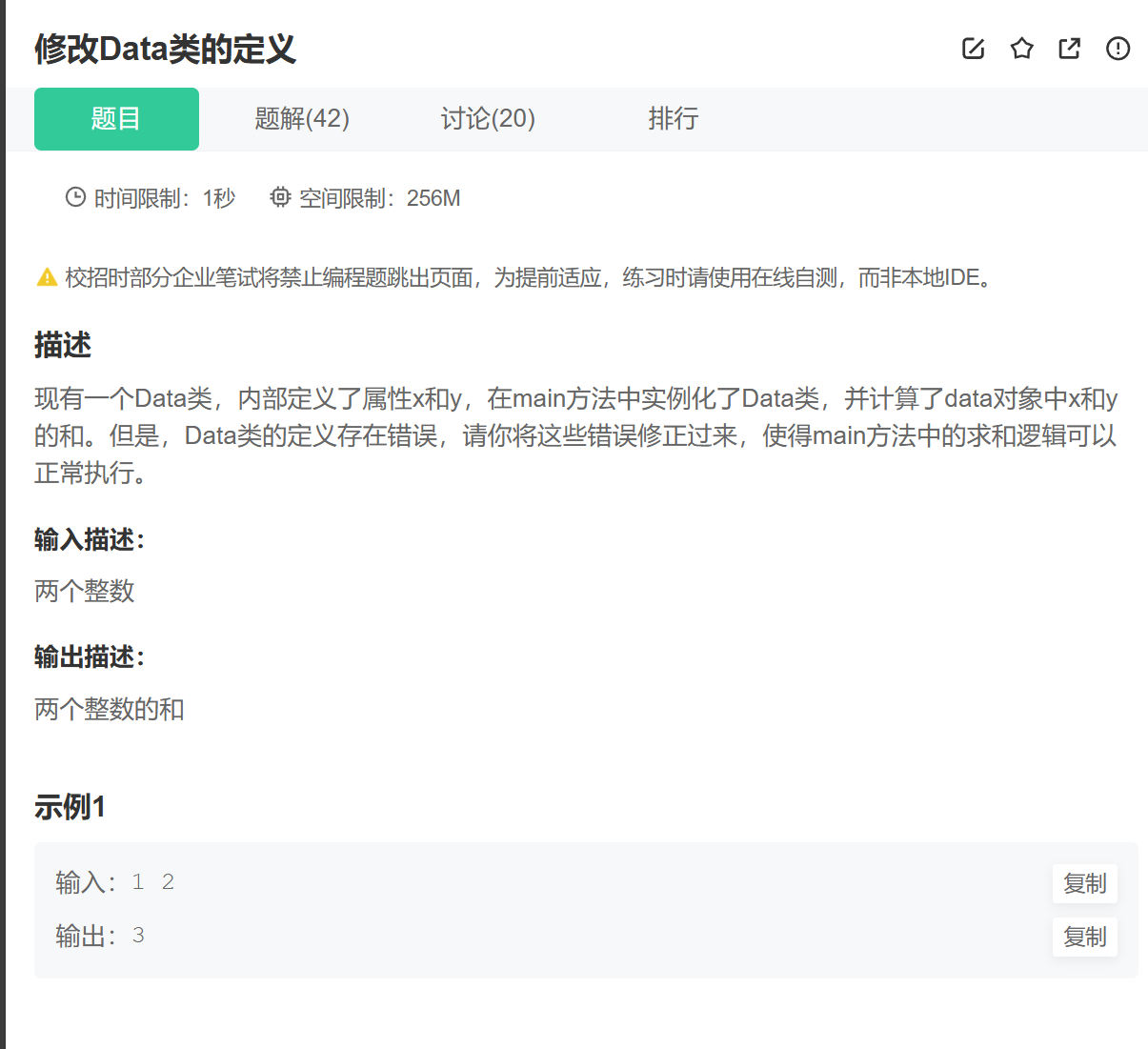Switch to the 题解(42) tab
The height and width of the screenshot is (1049, 1148).
pyautogui.click(x=302, y=119)
